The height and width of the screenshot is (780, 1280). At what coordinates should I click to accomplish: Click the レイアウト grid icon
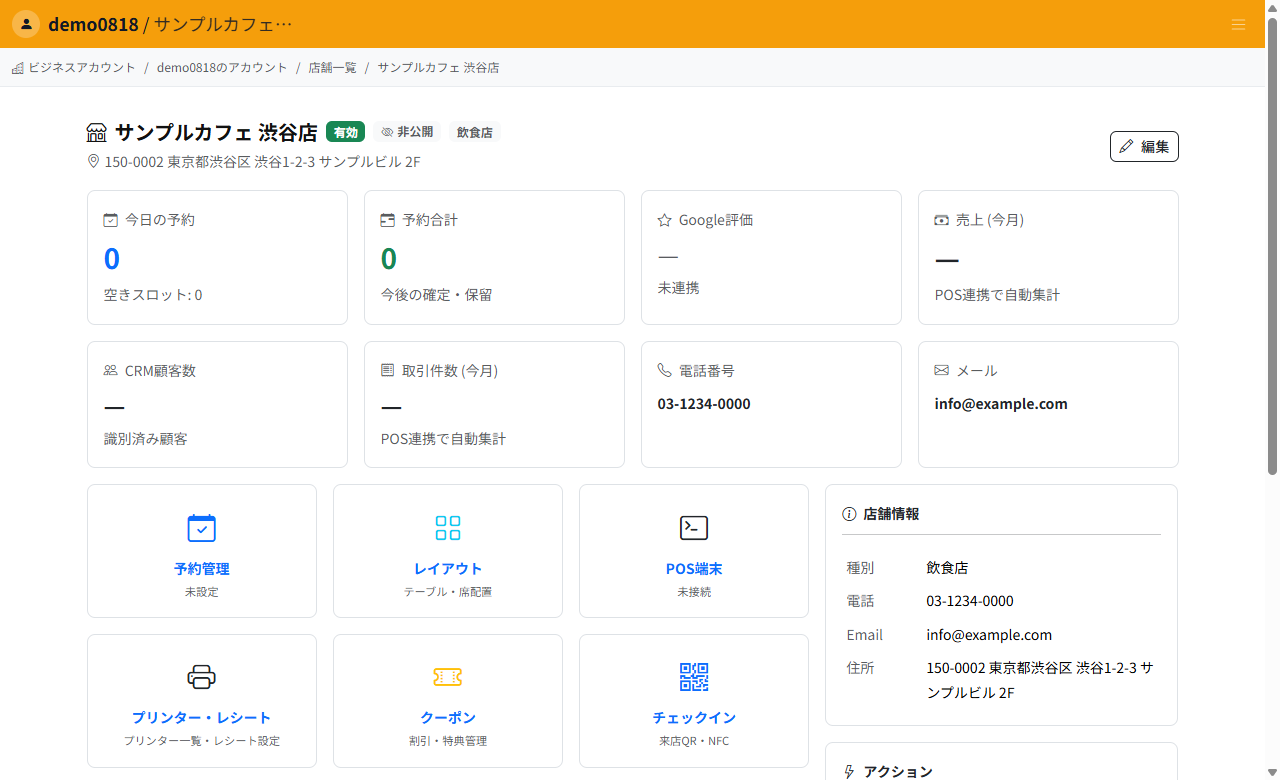pyautogui.click(x=448, y=528)
